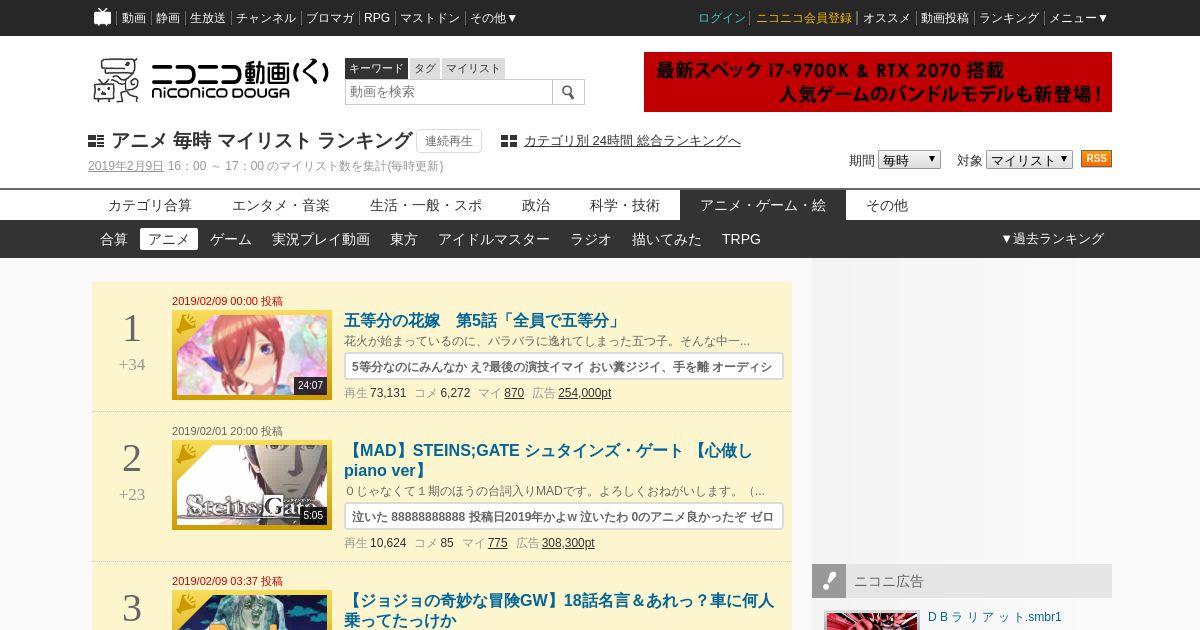Screen dimensions: 1200x630
Task: Click mylist count 870
Action: click(x=514, y=393)
